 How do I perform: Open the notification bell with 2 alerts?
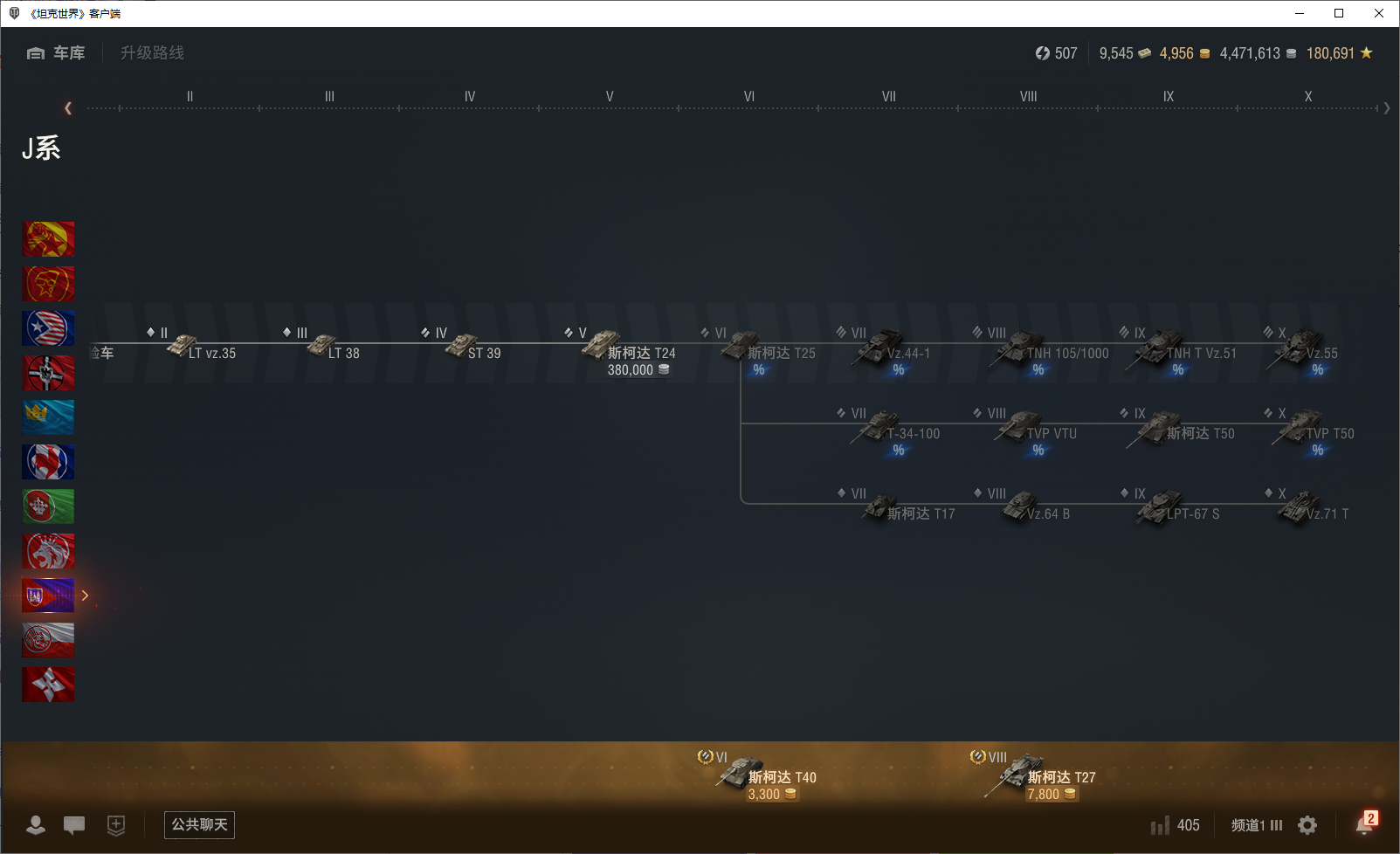1366,823
